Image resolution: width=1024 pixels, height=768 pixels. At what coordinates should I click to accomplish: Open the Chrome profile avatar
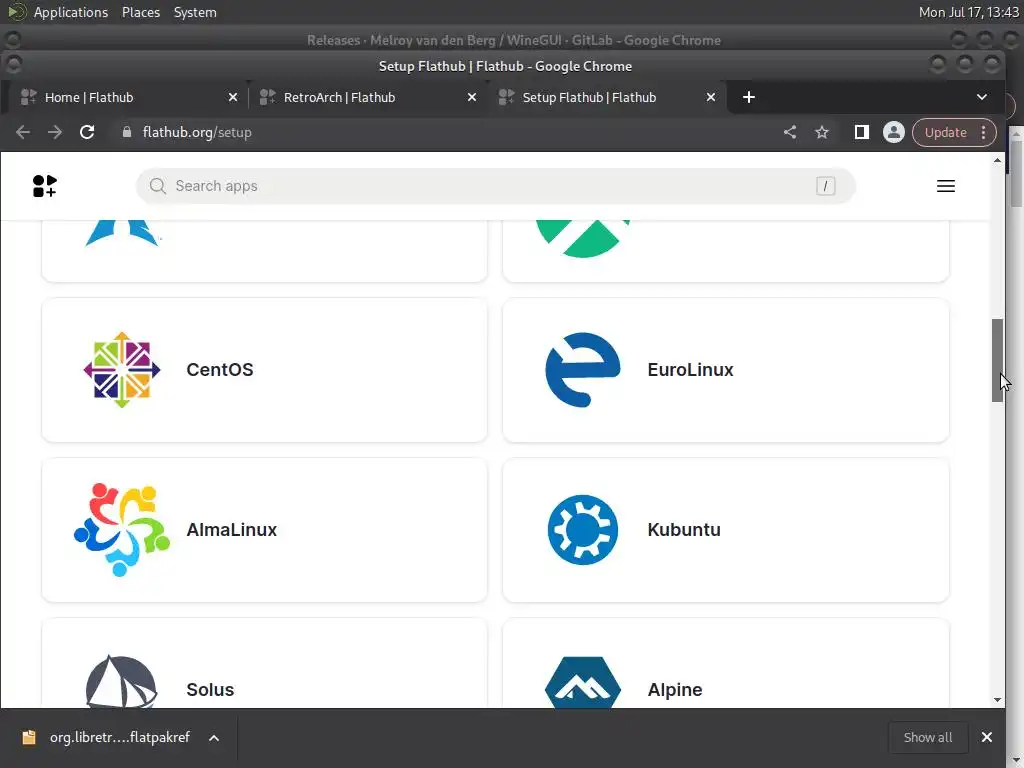pyautogui.click(x=893, y=133)
